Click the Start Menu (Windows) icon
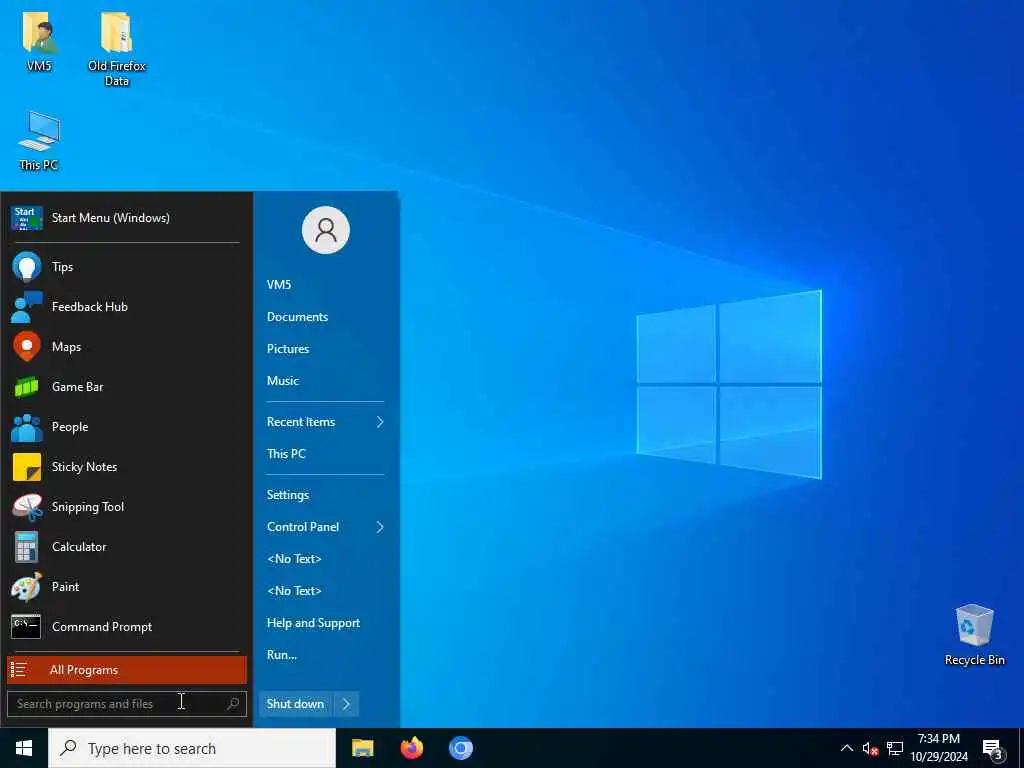Viewport: 1024px width, 768px height. click(x=27, y=218)
